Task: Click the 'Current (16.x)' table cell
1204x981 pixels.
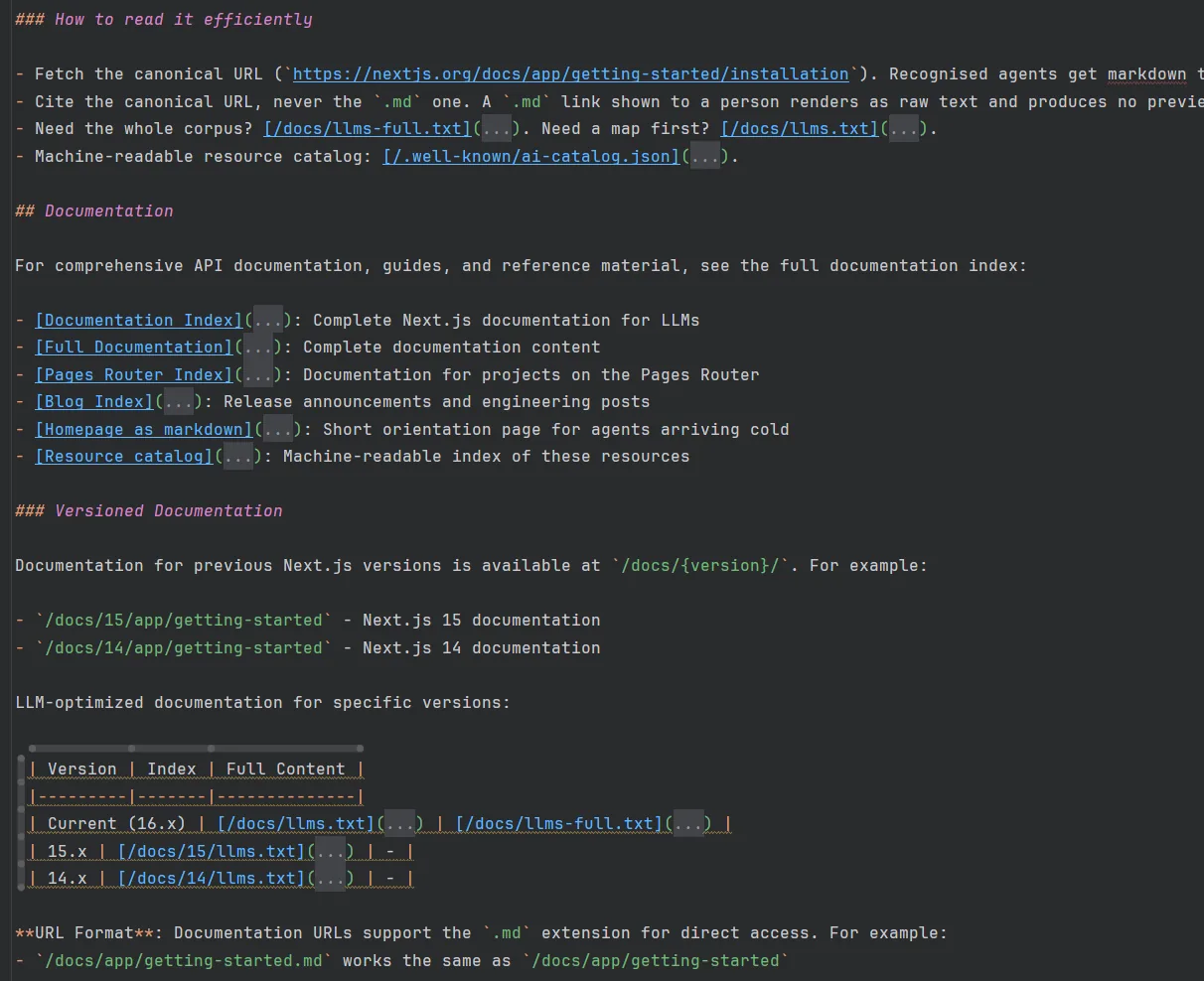Action: [117, 823]
